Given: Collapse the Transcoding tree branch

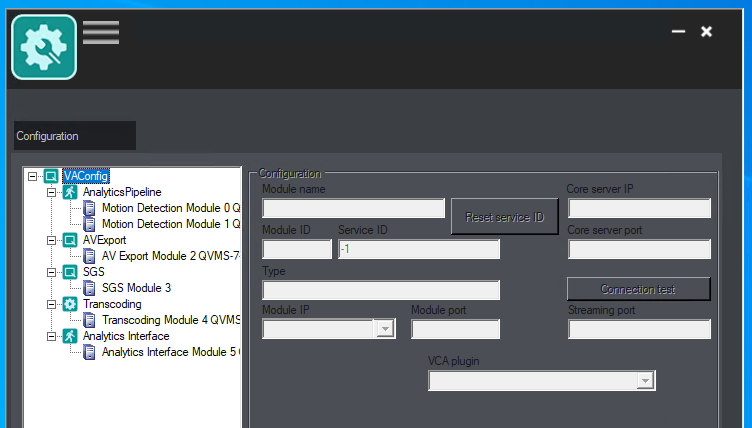Looking at the screenshot, I should pos(51,304).
